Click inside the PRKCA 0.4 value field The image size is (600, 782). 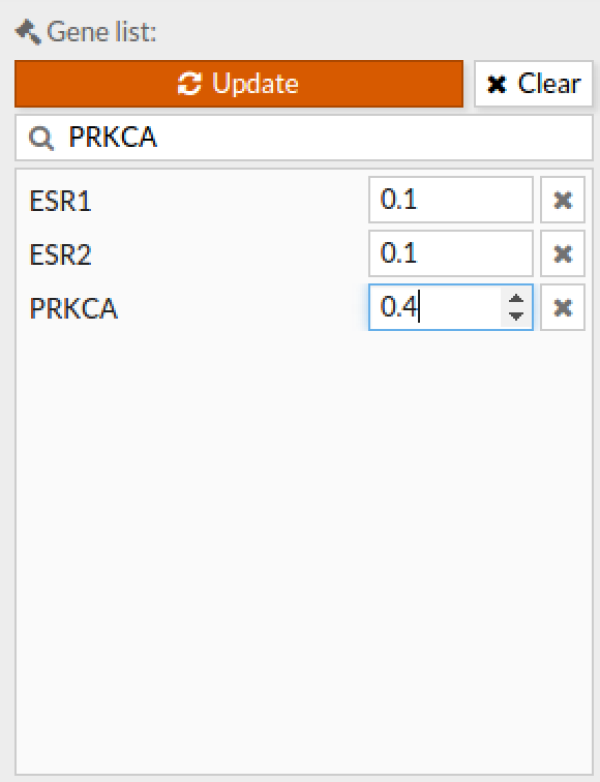coord(434,308)
